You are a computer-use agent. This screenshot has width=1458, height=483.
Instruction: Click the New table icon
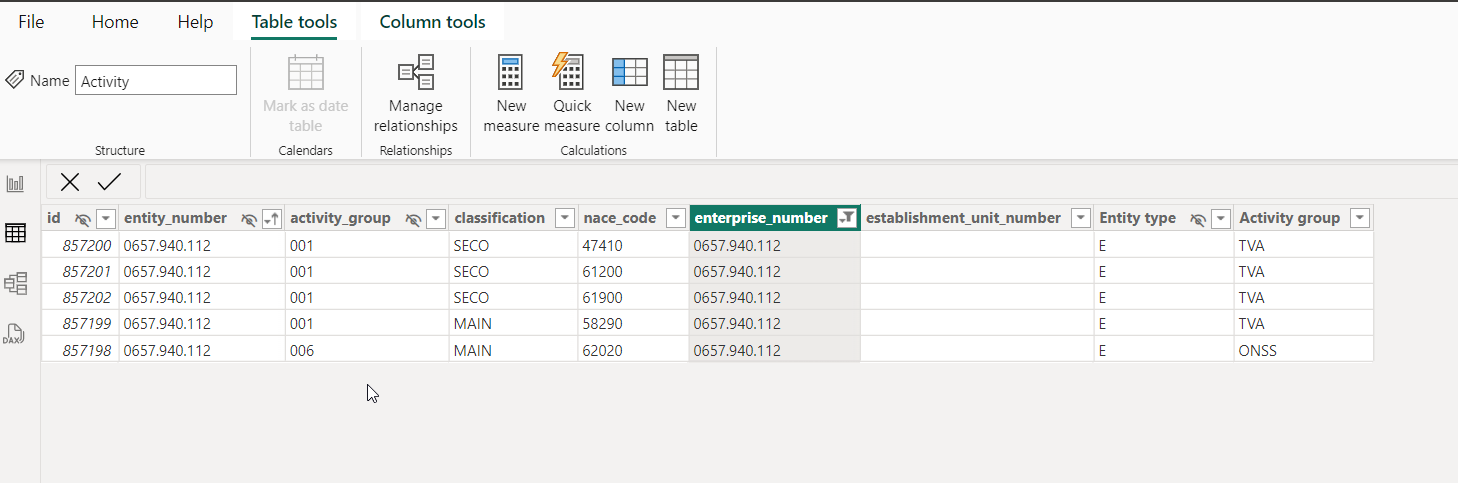681,73
